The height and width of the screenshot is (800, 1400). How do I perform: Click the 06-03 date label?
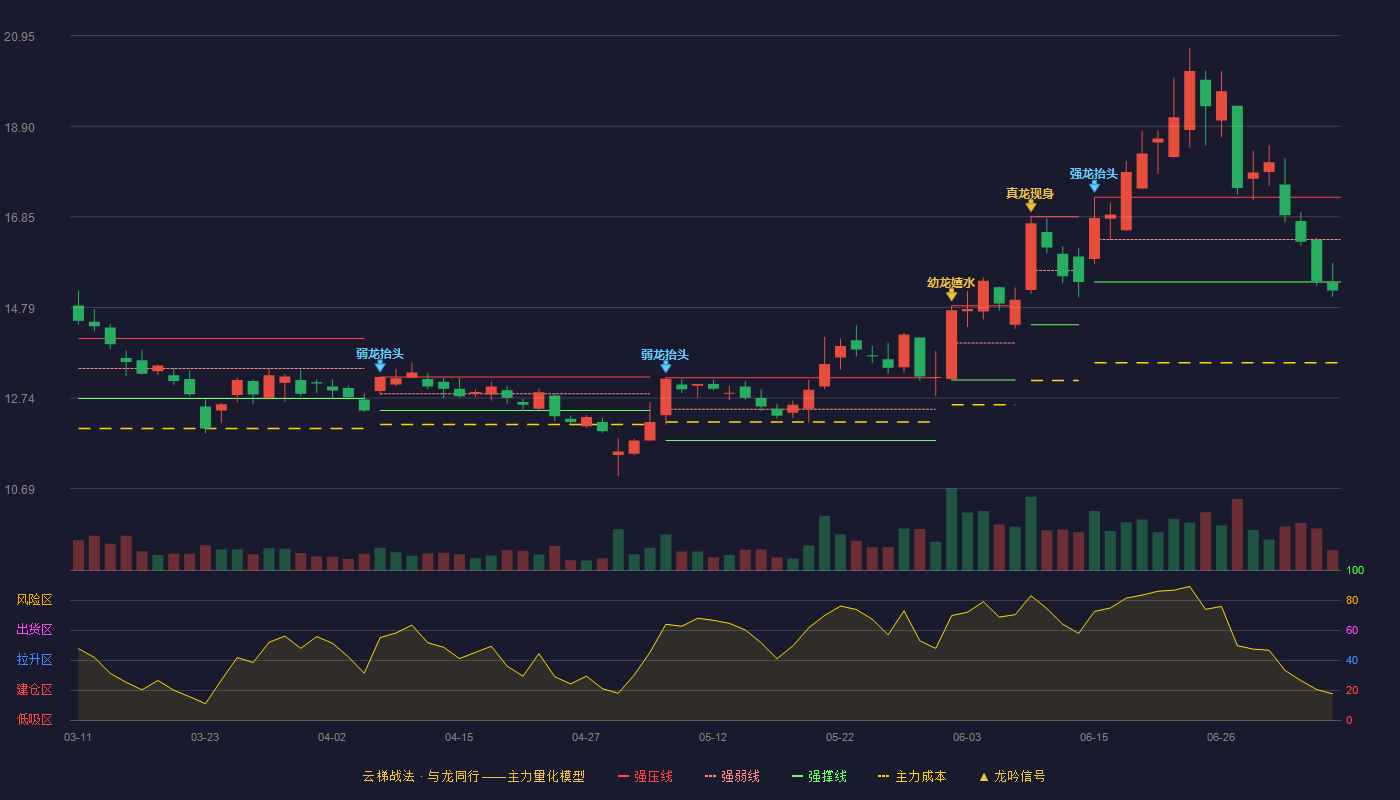point(967,737)
